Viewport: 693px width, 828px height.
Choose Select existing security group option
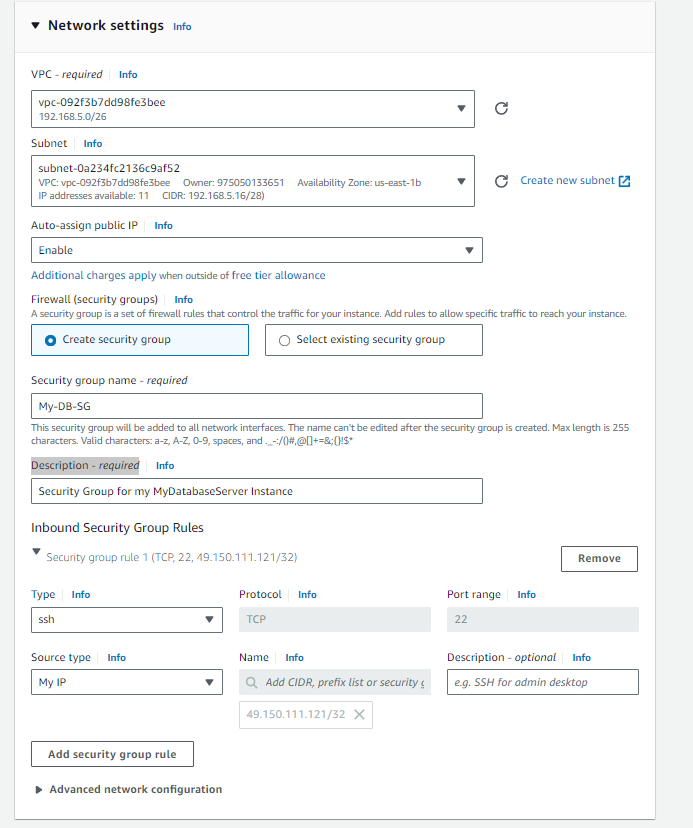285,340
